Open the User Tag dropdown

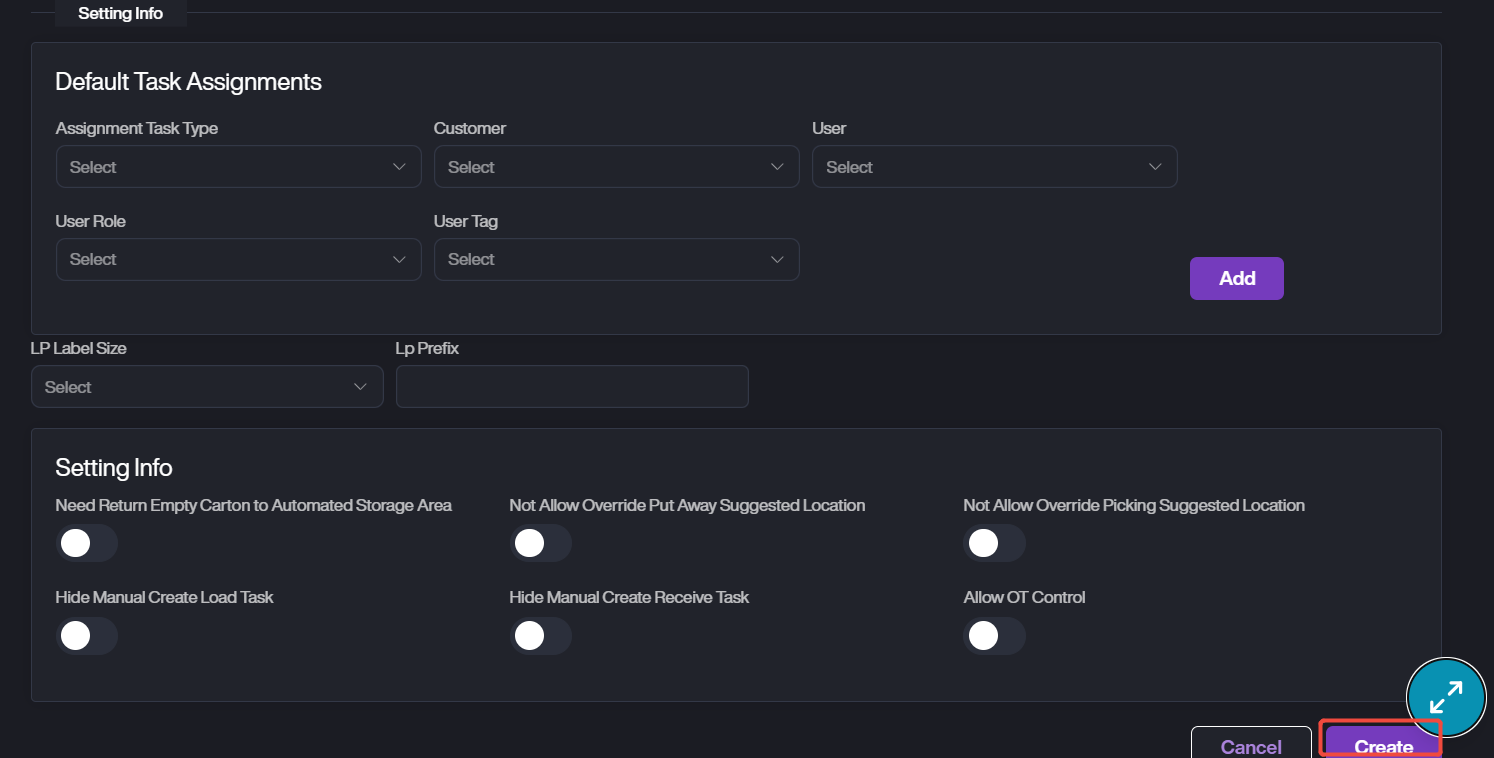[x=616, y=259]
